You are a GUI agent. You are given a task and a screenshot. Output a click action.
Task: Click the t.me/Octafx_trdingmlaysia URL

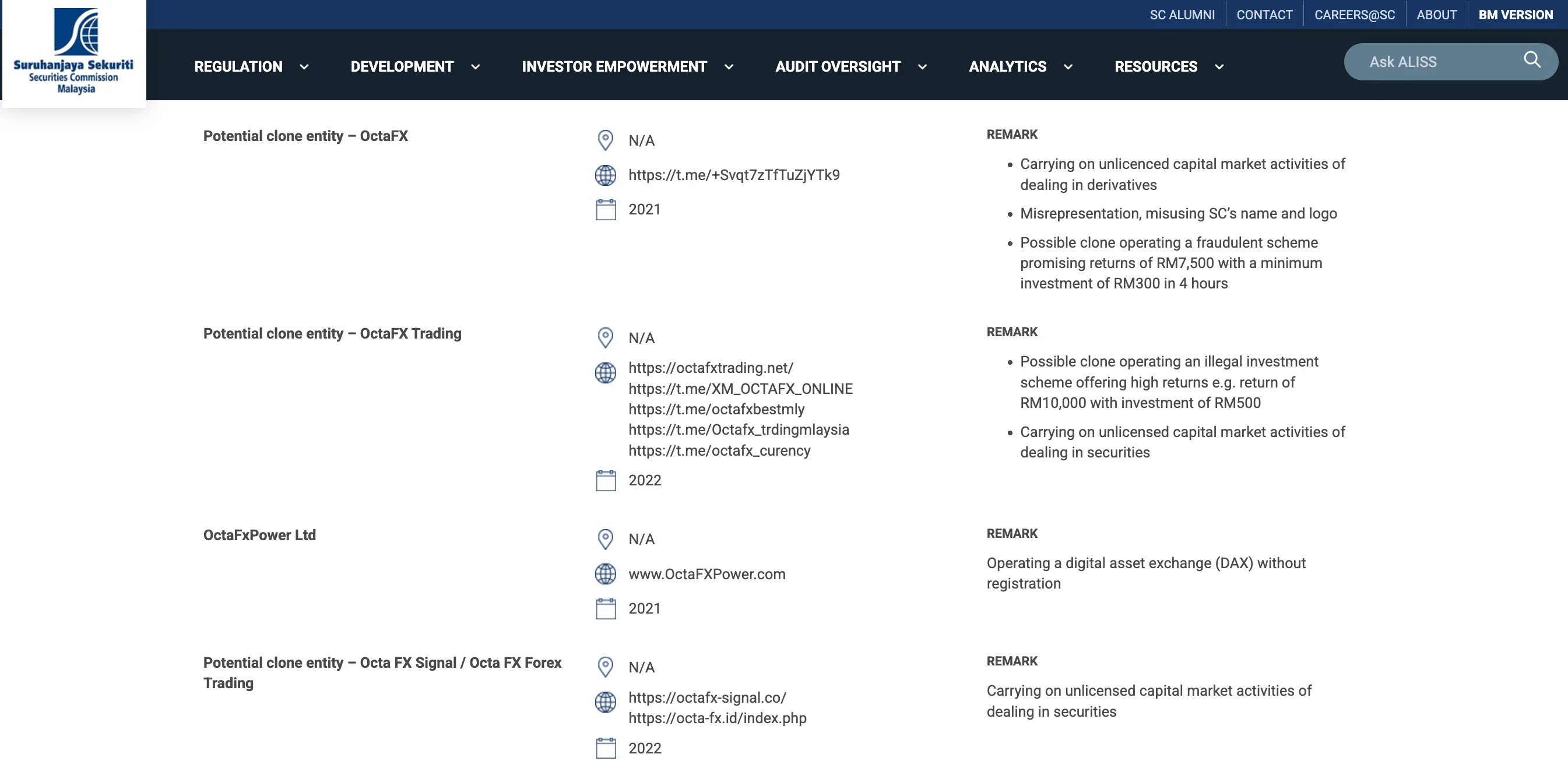click(x=739, y=429)
